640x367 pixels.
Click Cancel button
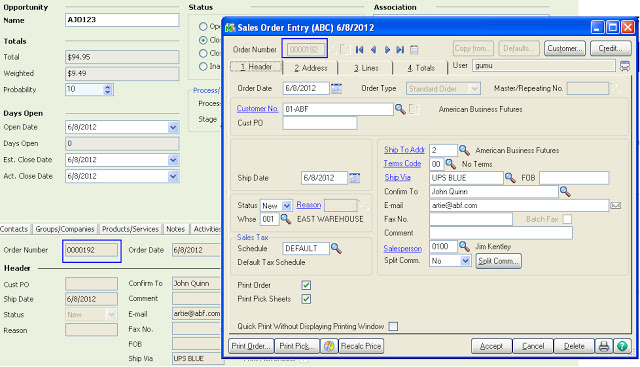533,346
